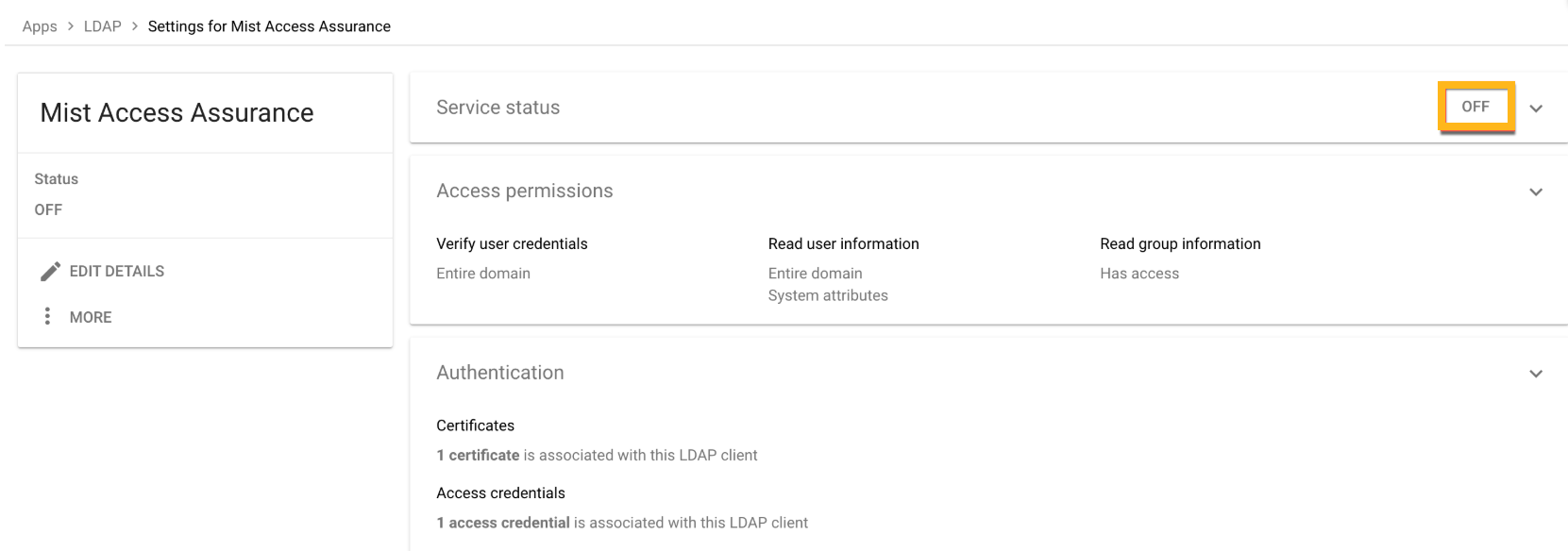Click the pencil edit icon
Screen dimensions: 1568x551
point(50,272)
